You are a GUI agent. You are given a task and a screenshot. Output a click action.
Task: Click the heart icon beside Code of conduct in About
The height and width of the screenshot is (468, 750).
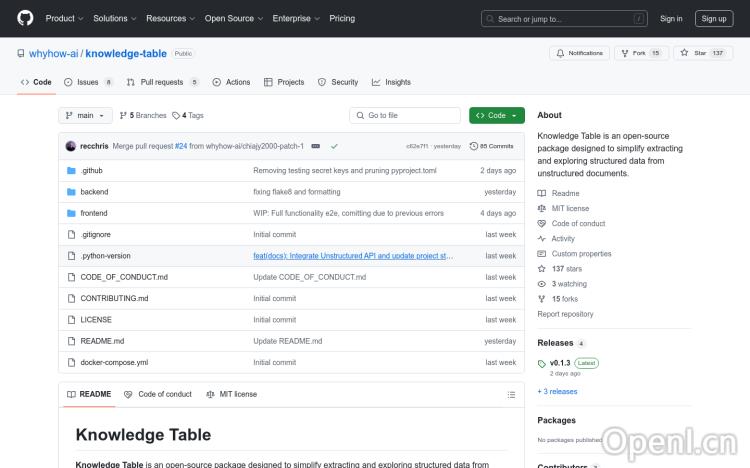click(541, 223)
